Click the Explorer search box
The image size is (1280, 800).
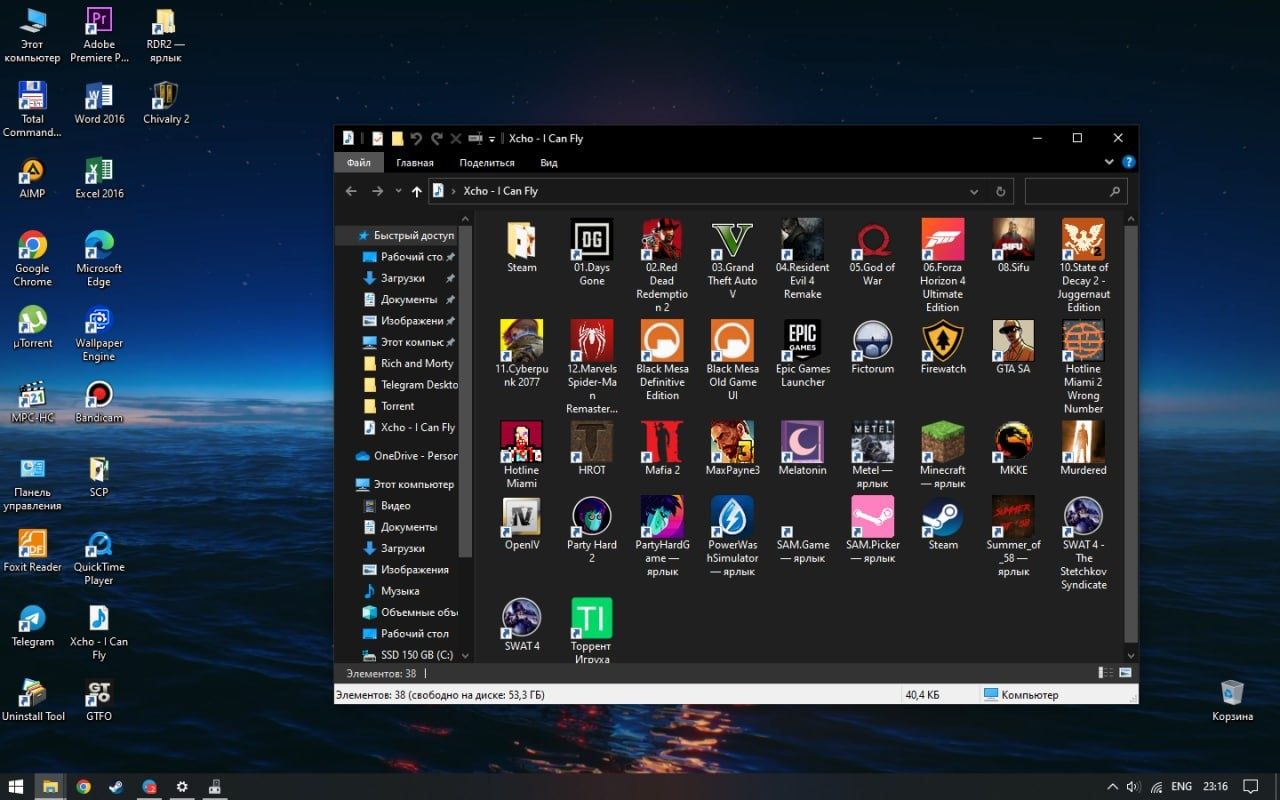coord(1076,191)
